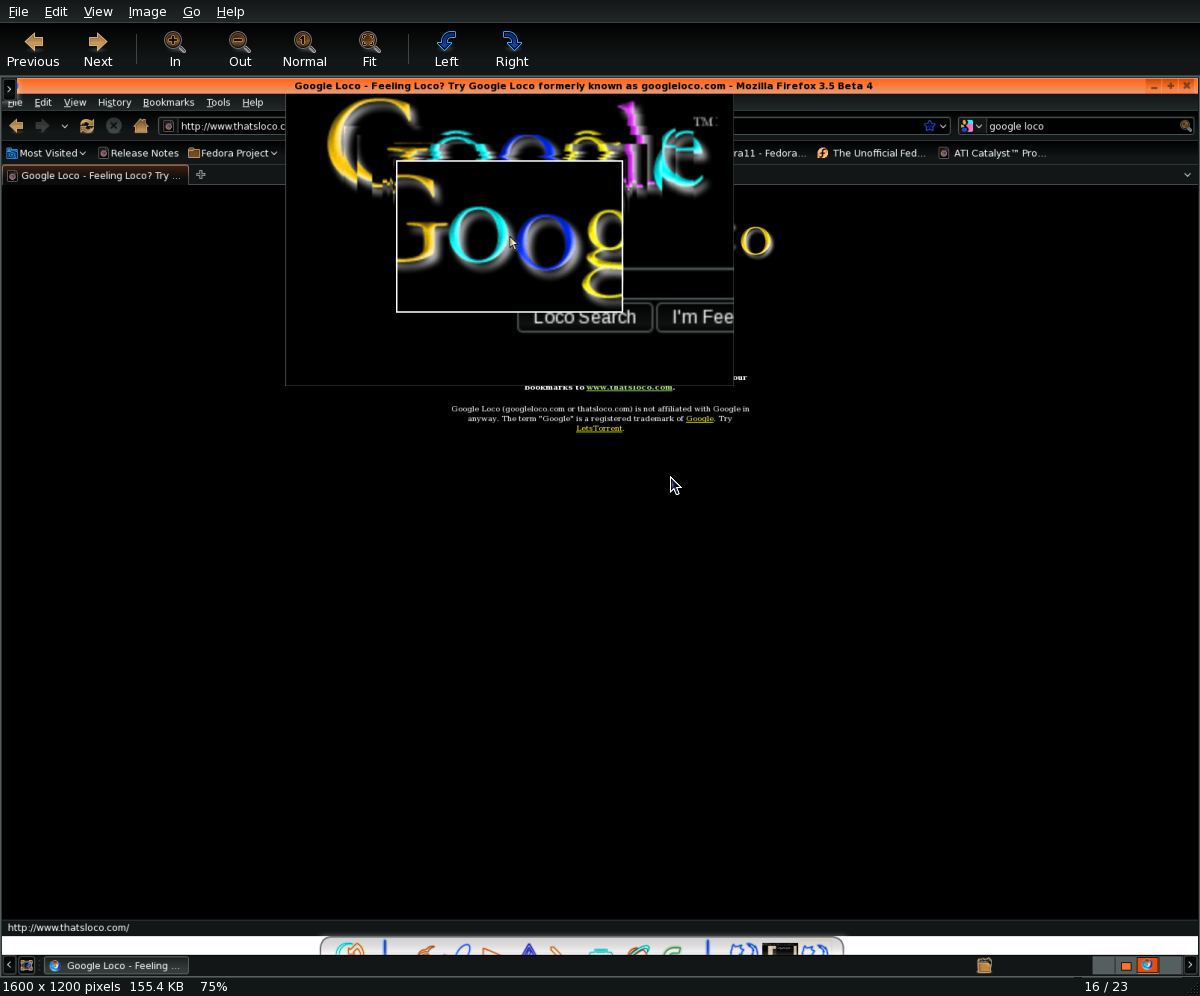This screenshot has height=996, width=1200.
Task: Rotate the image Left
Action: click(446, 49)
